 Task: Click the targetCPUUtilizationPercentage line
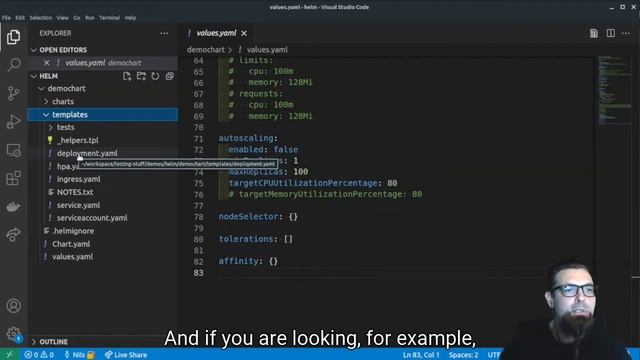coord(313,183)
